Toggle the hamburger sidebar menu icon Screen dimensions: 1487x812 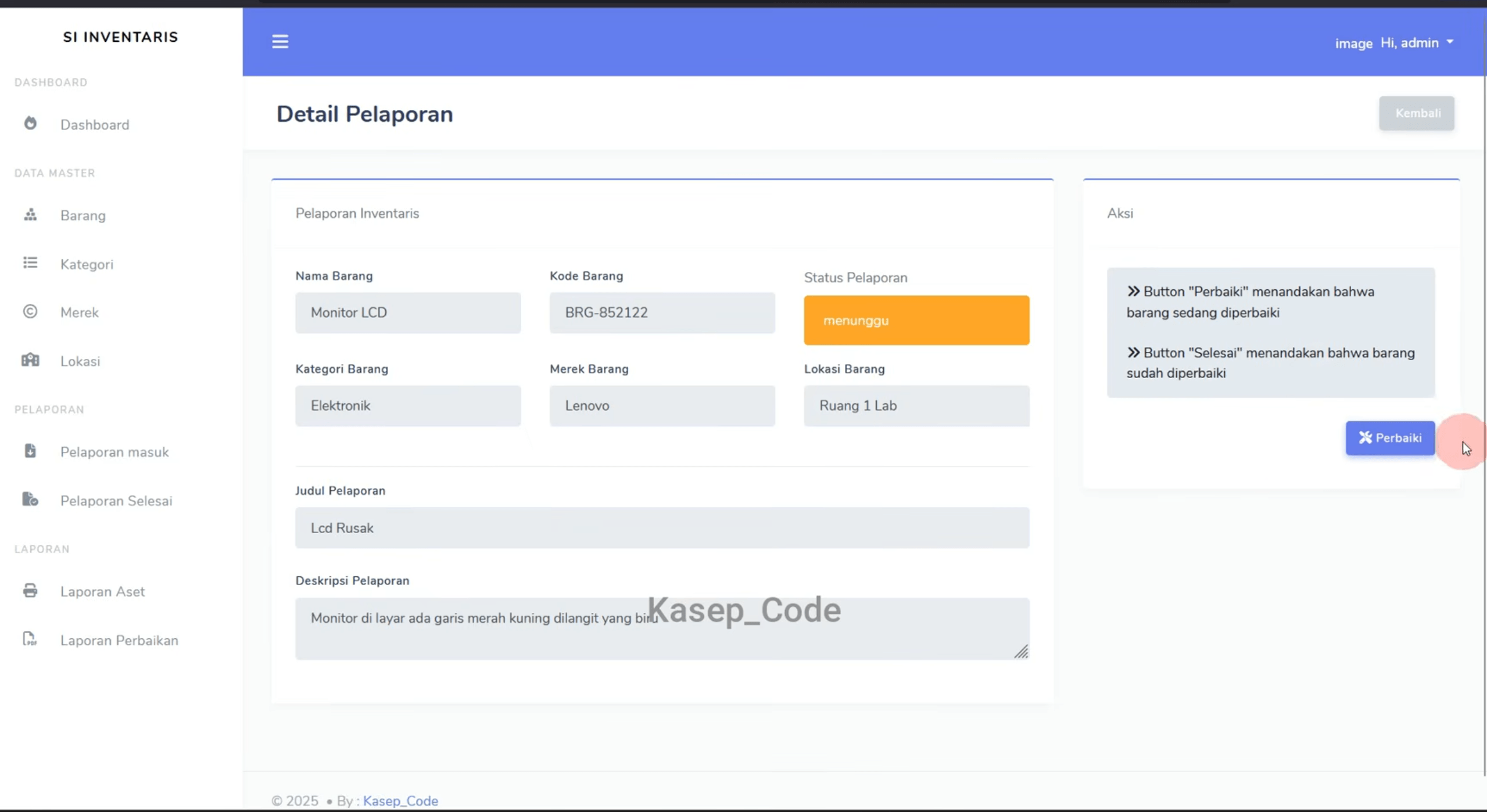(x=280, y=41)
